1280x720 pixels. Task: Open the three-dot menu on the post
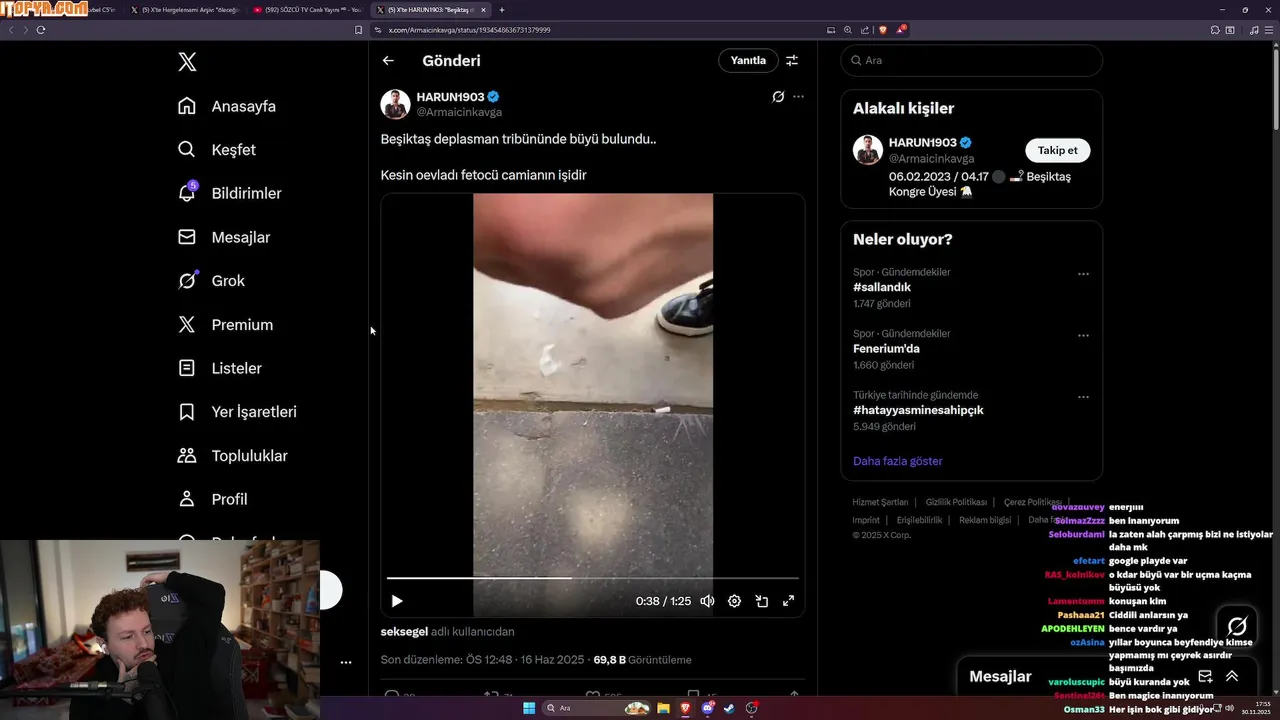[x=798, y=97]
